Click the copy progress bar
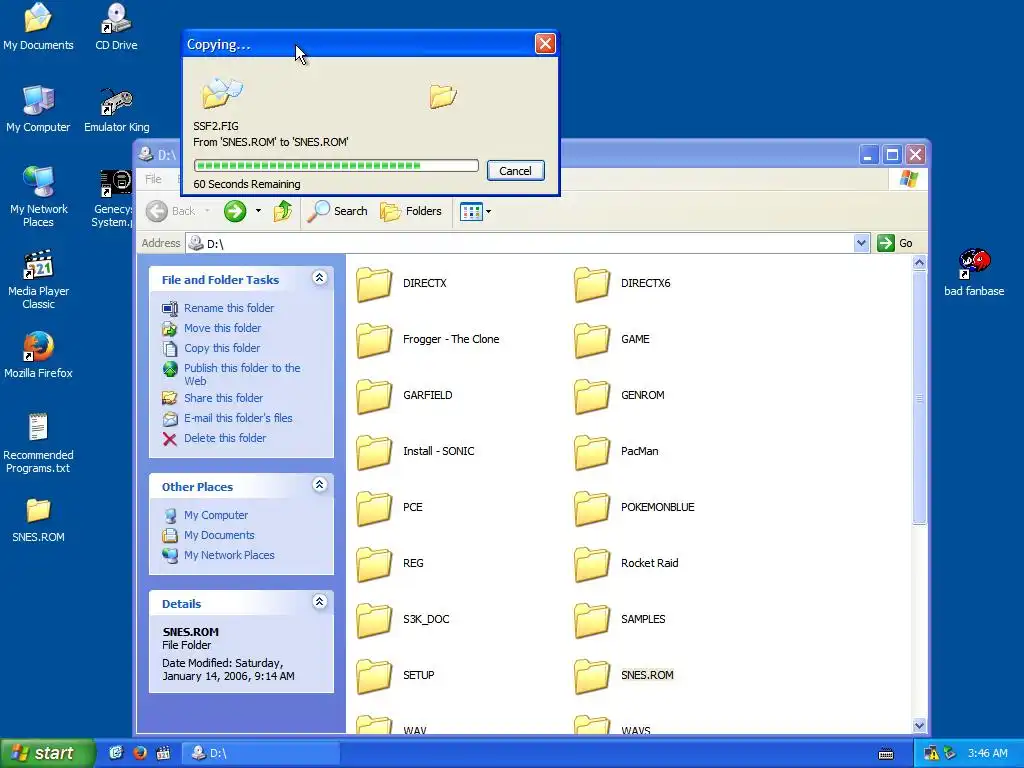1024x768 pixels. tap(336, 166)
